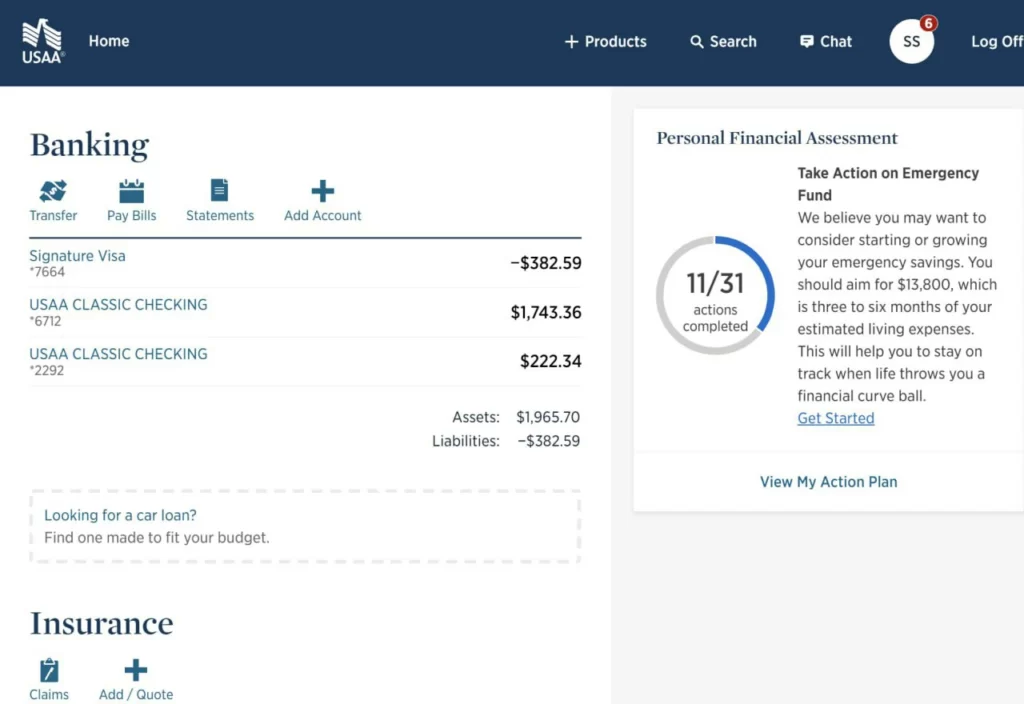The width and height of the screenshot is (1024, 704).
Task: Open the Products menu
Action: (x=605, y=42)
